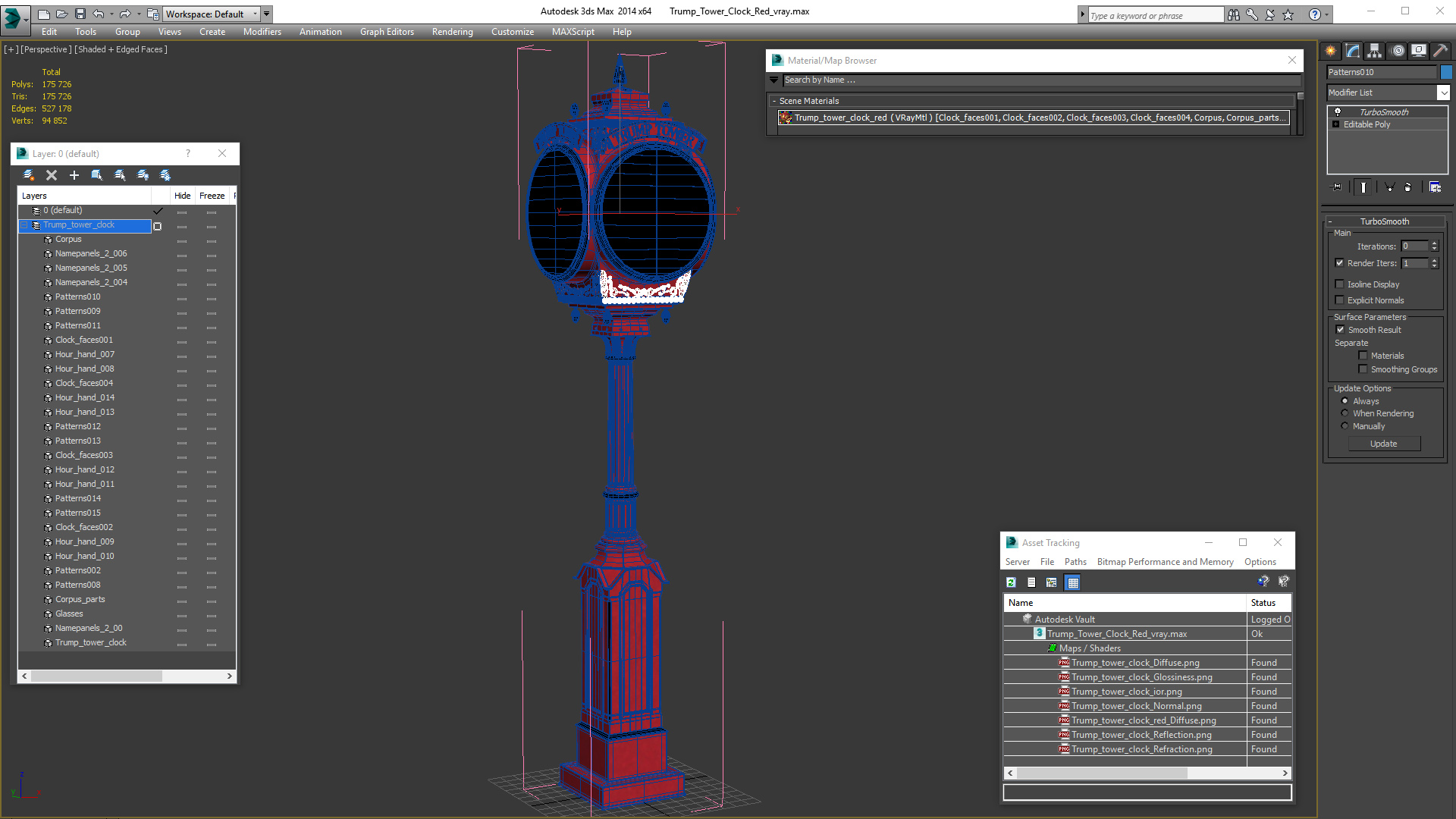This screenshot has width=1456, height=819.
Task: Click the Redo arrow icon
Action: (x=125, y=14)
